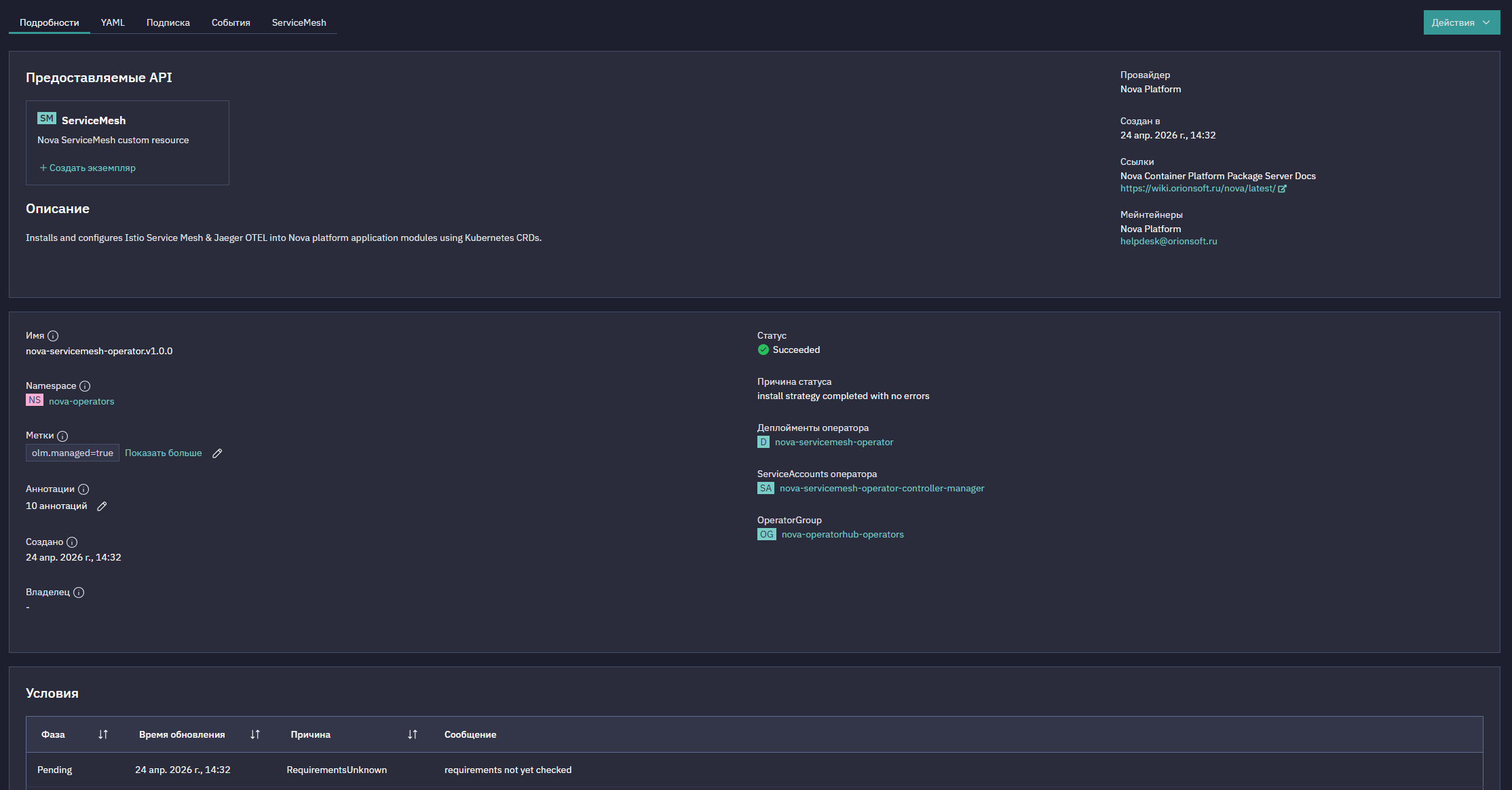The height and width of the screenshot is (790, 1512).
Task: Switch to the События tab
Action: [x=231, y=22]
